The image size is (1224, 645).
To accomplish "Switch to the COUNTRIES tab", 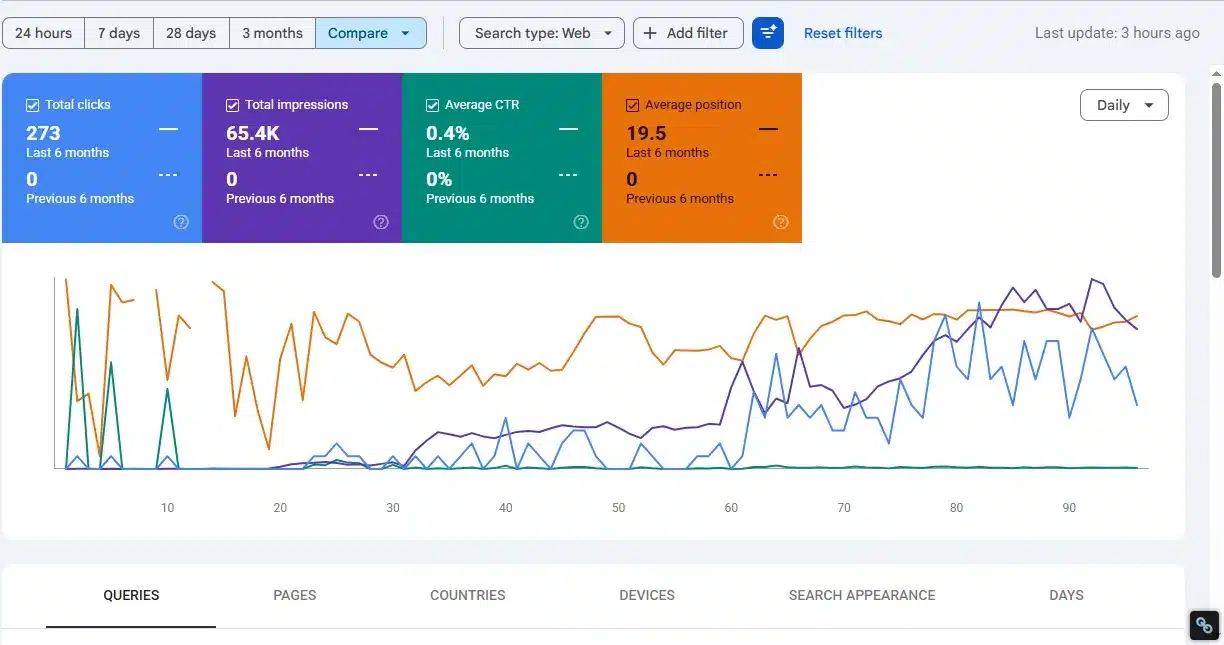I will coord(467,595).
